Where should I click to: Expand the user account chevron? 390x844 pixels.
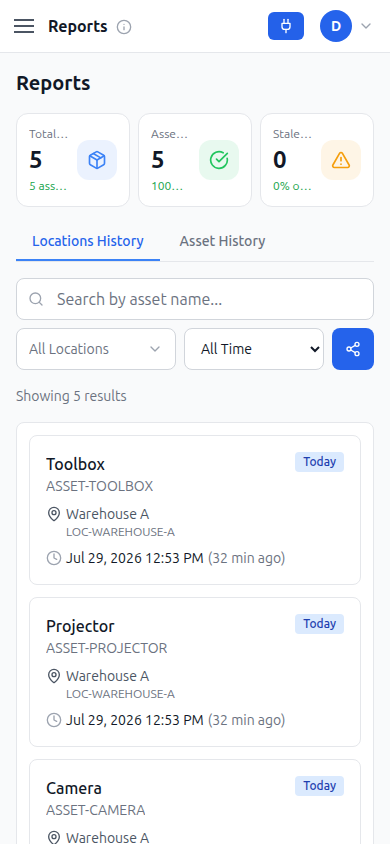[366, 26]
